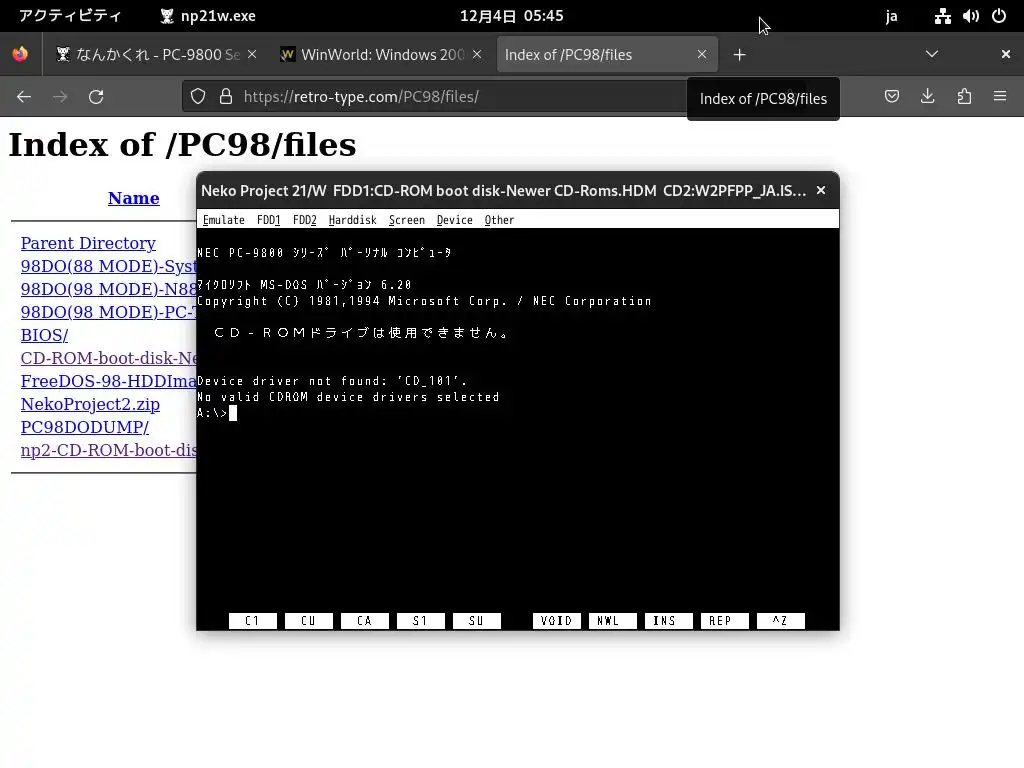Click the C1 function key label

253,620
